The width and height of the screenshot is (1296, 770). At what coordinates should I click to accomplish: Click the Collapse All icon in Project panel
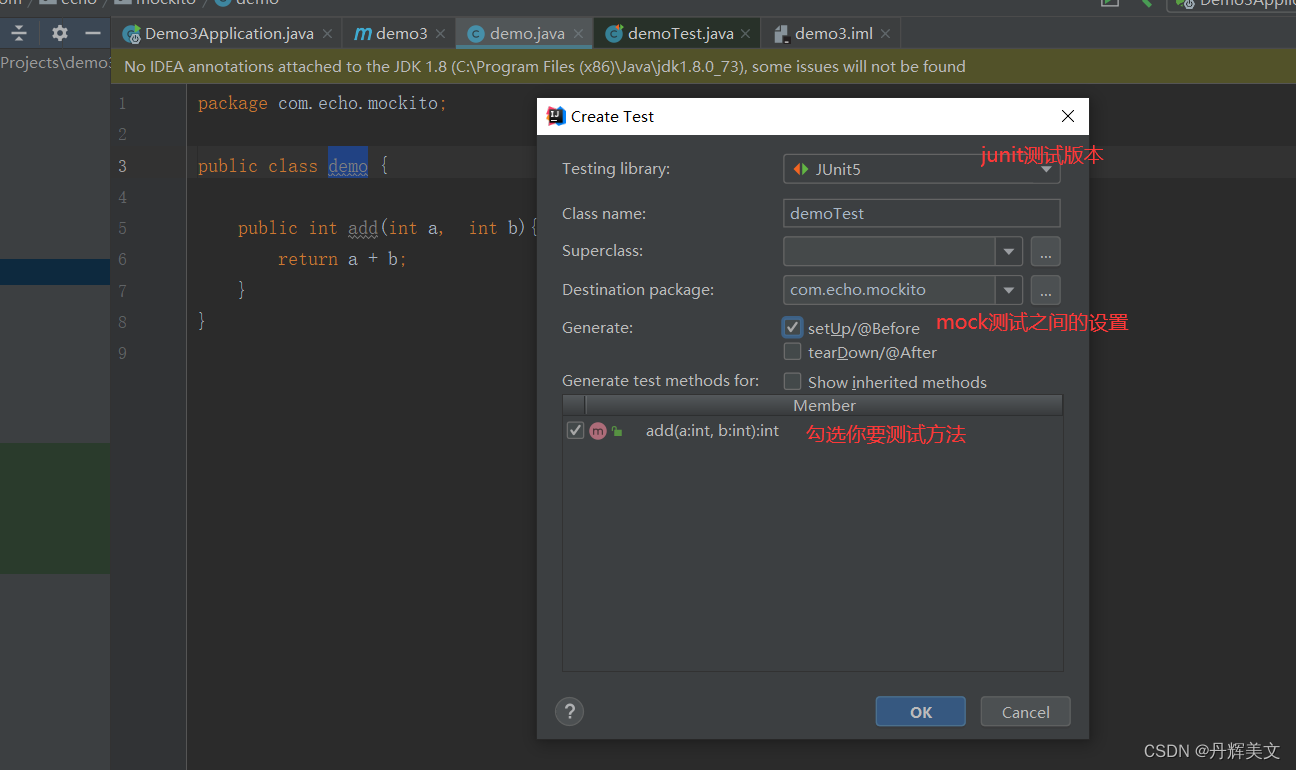(19, 33)
